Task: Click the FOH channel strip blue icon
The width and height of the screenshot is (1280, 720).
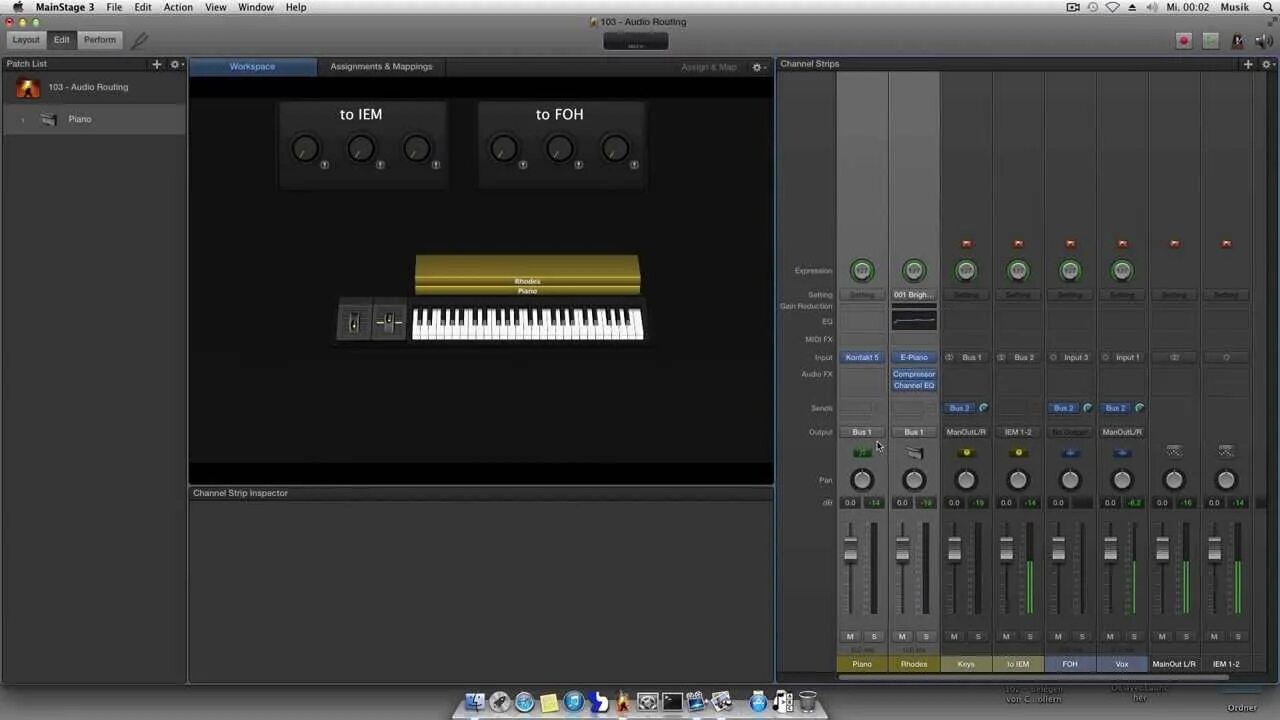Action: [1070, 453]
